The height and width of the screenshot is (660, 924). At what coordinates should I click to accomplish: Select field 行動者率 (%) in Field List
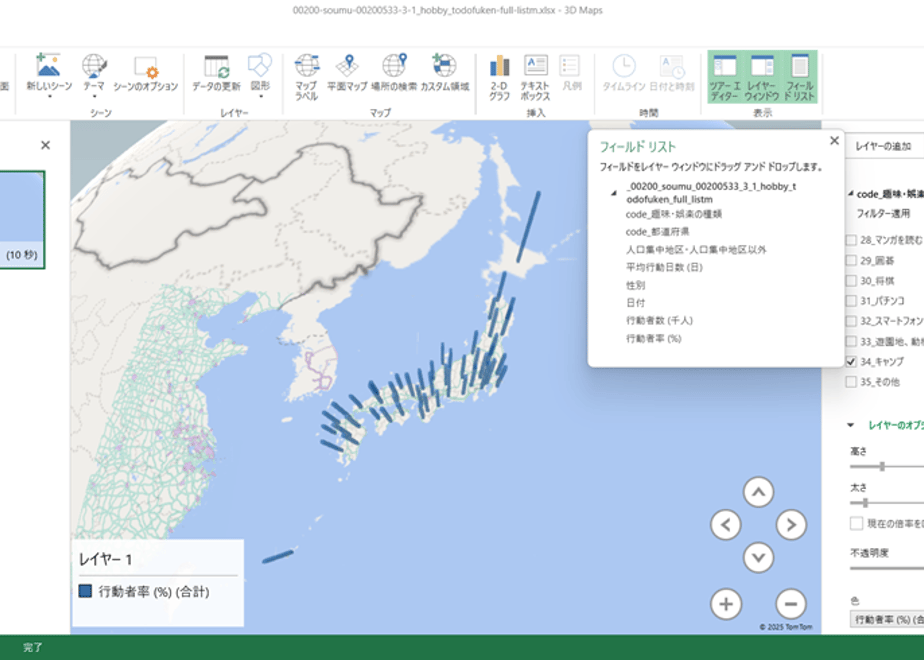click(654, 338)
